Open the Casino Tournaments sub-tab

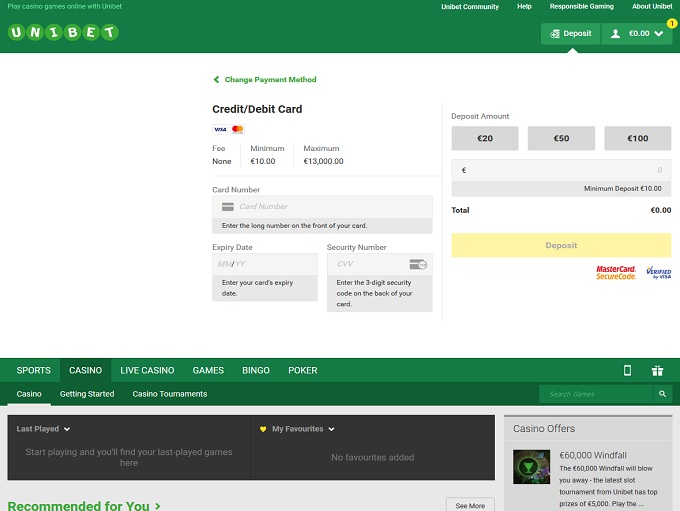coord(170,394)
